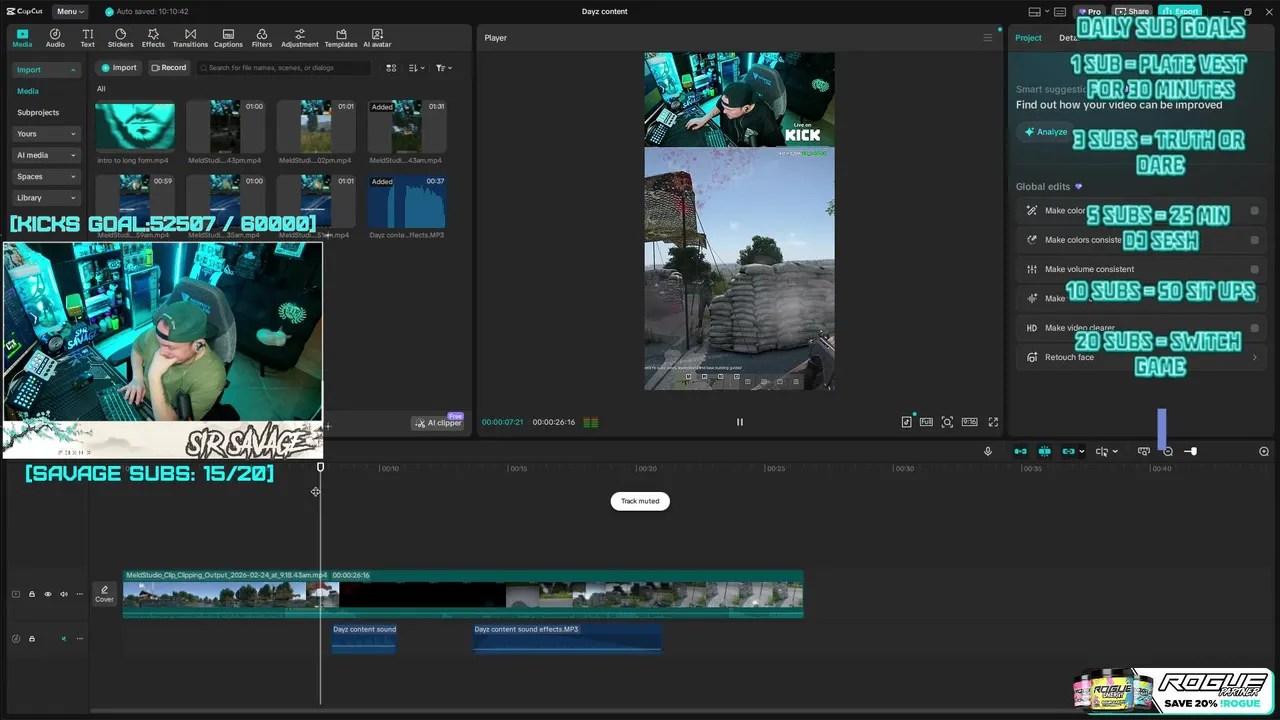
Task: Click the timeline playhead marker
Action: pyautogui.click(x=321, y=467)
